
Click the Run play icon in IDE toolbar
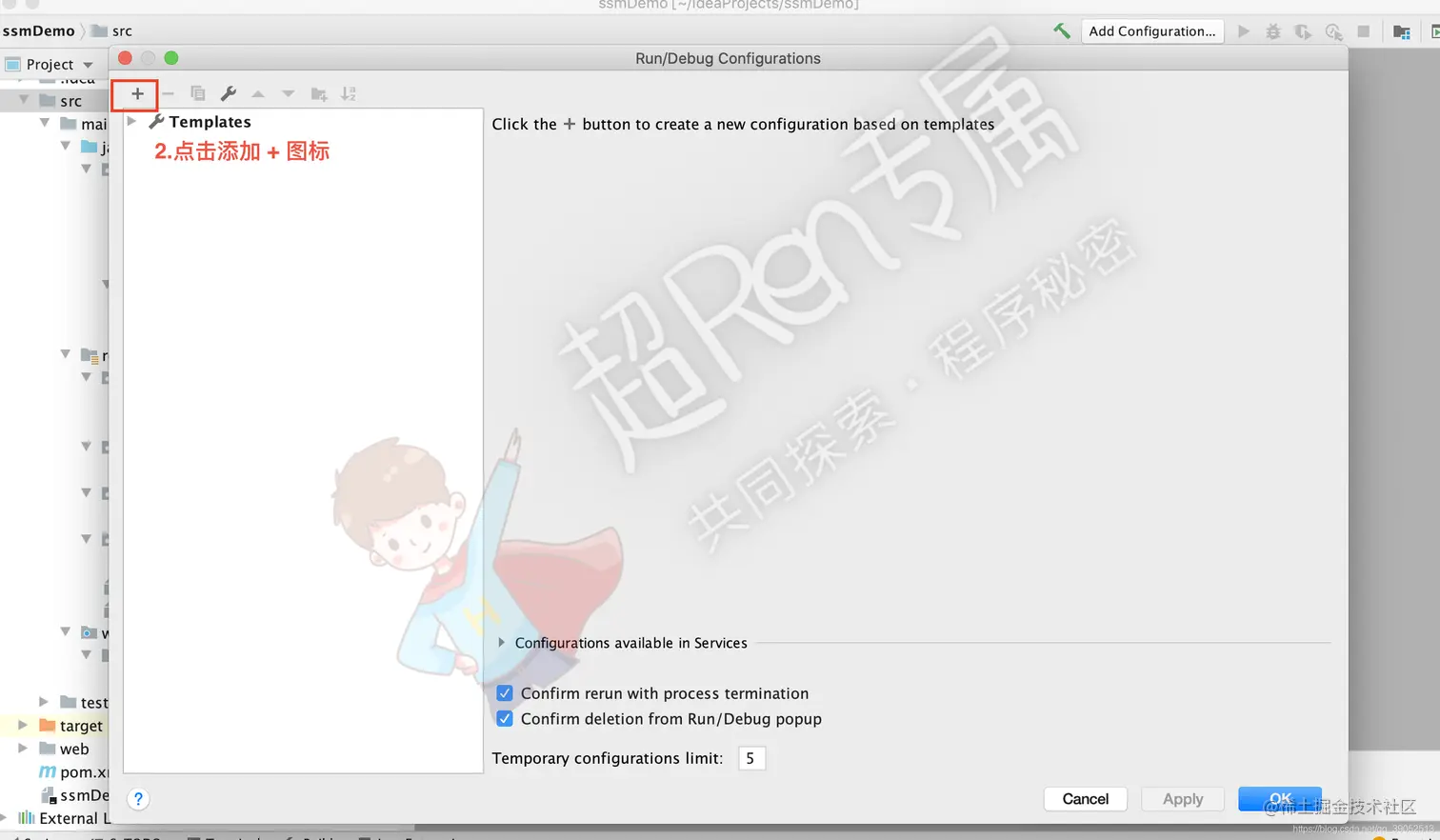point(1243,31)
